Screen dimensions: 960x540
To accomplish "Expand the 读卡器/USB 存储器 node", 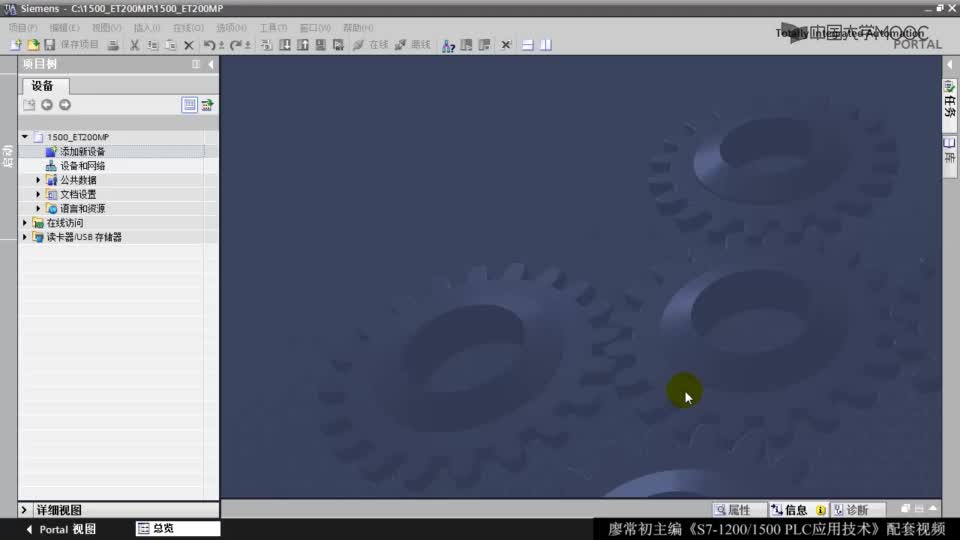I will point(25,237).
